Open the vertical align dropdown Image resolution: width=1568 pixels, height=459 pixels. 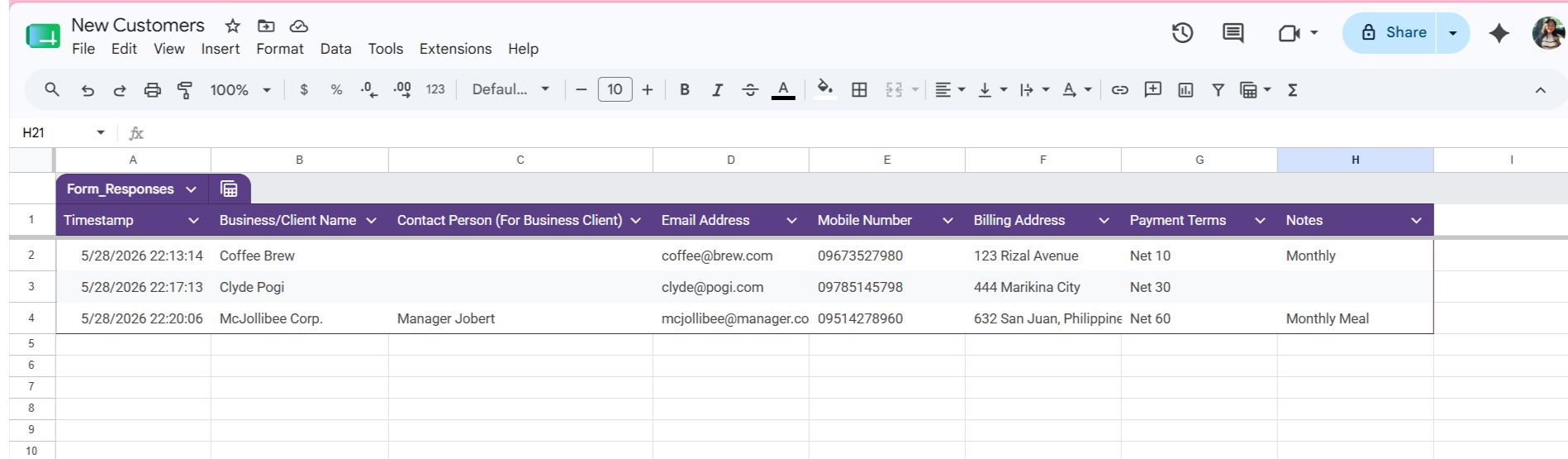993,89
